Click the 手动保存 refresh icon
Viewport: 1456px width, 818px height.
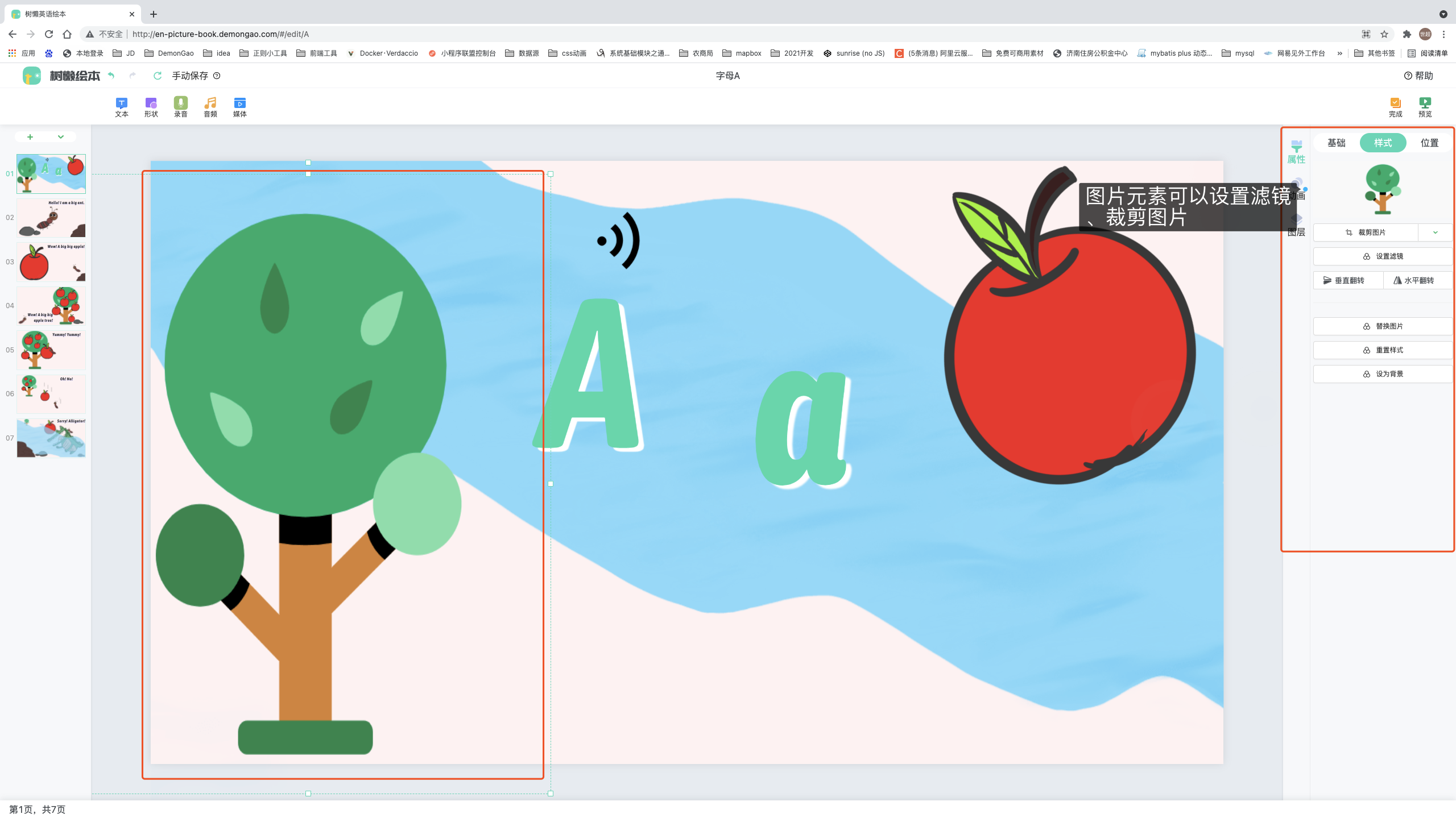click(158, 76)
